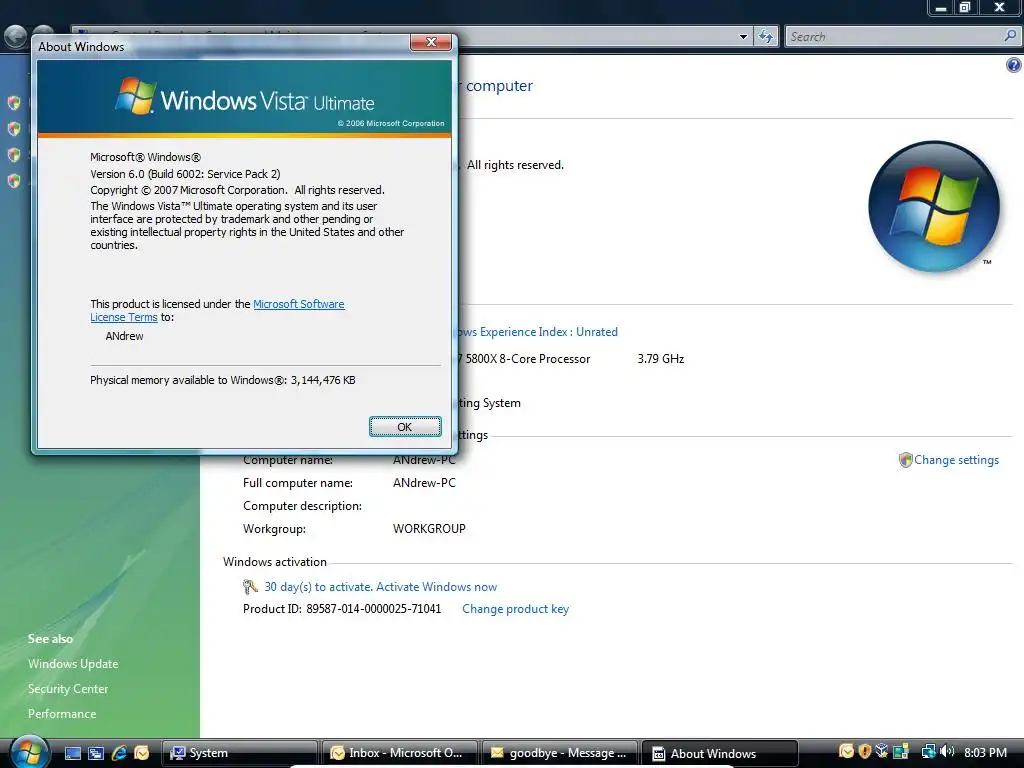Switch to System taskbar button
Viewport: 1024px width, 768px height.
coord(239,753)
